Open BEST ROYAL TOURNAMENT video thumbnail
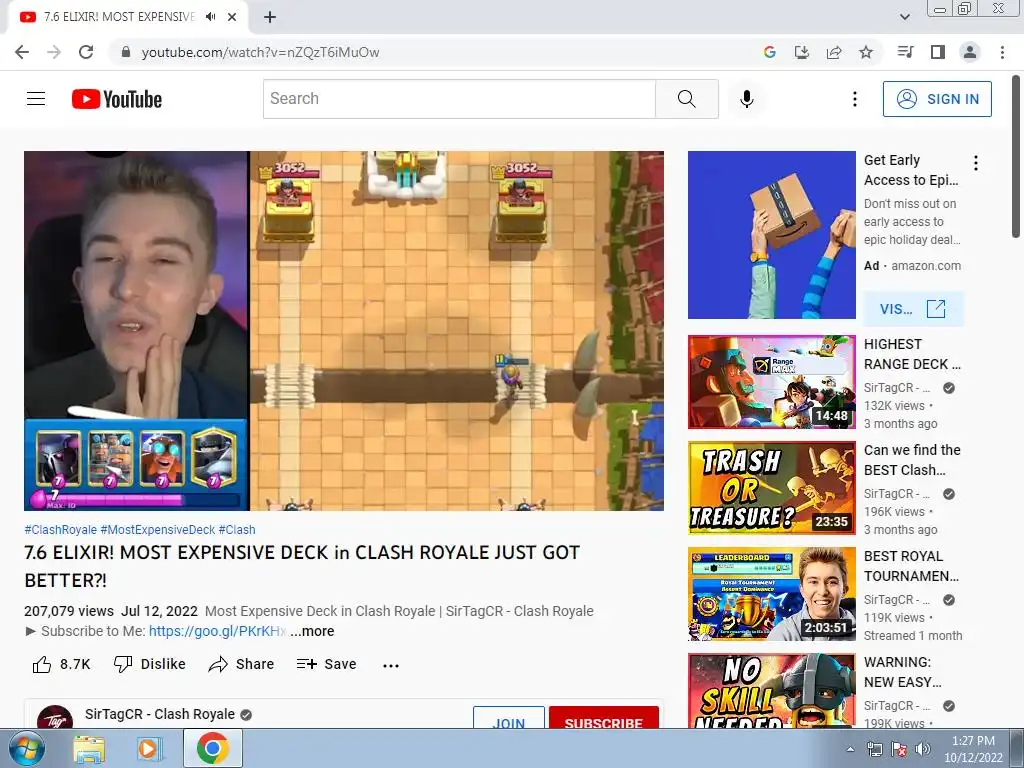 click(771, 594)
